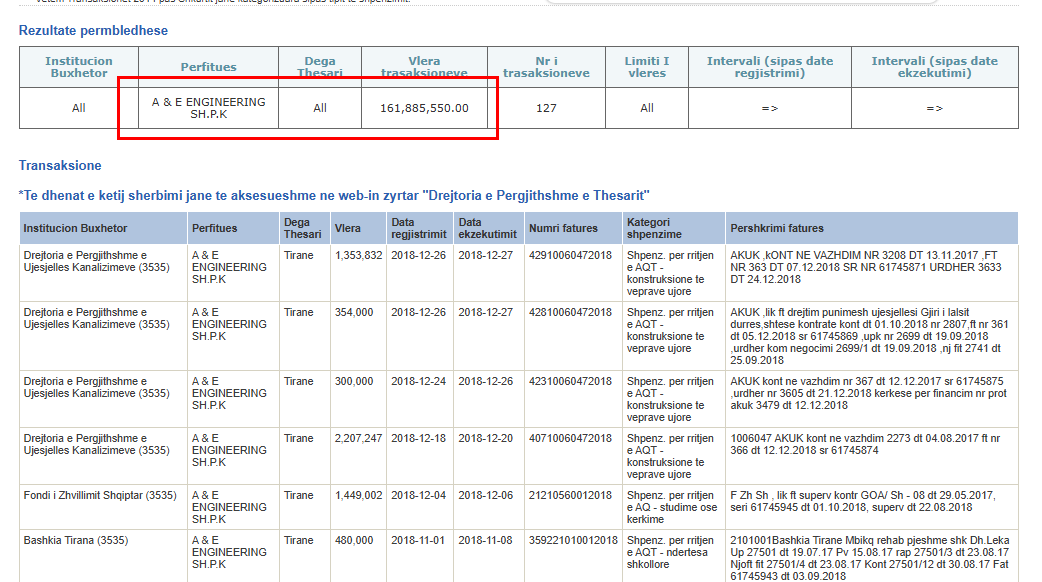Click the 'Intervali (sipas date regjistrimi)' header
The height and width of the screenshot is (582, 1042).
pos(769,67)
